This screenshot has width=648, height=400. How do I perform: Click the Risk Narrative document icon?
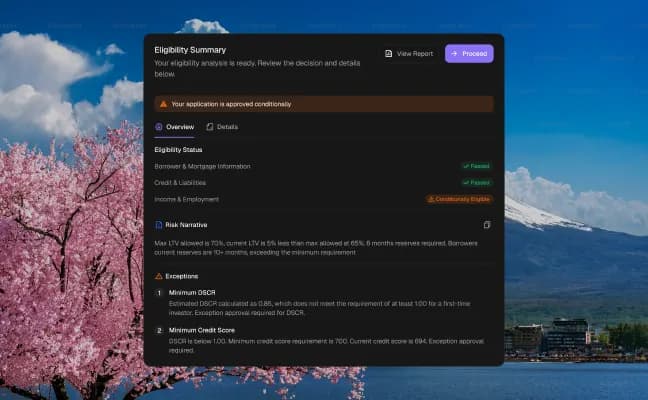click(x=159, y=225)
